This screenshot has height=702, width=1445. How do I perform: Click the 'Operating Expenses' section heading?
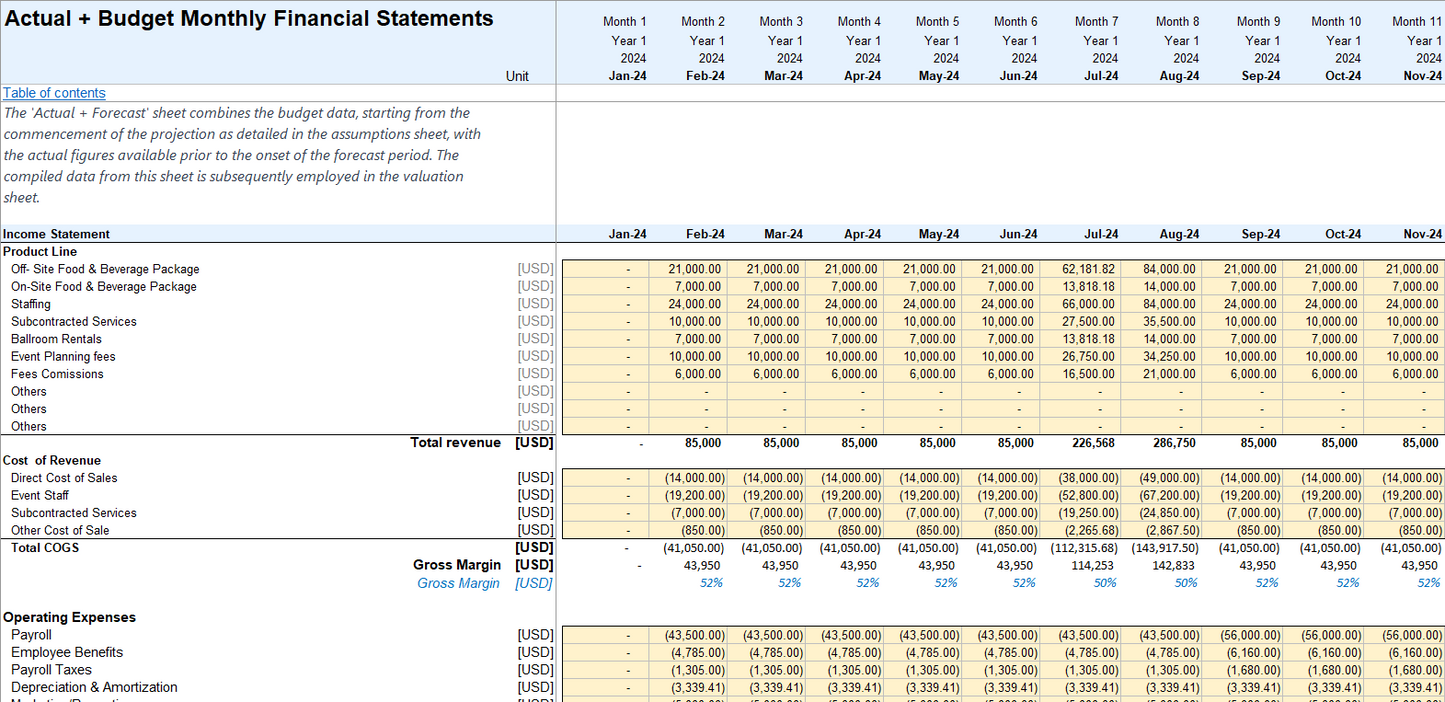(x=69, y=617)
